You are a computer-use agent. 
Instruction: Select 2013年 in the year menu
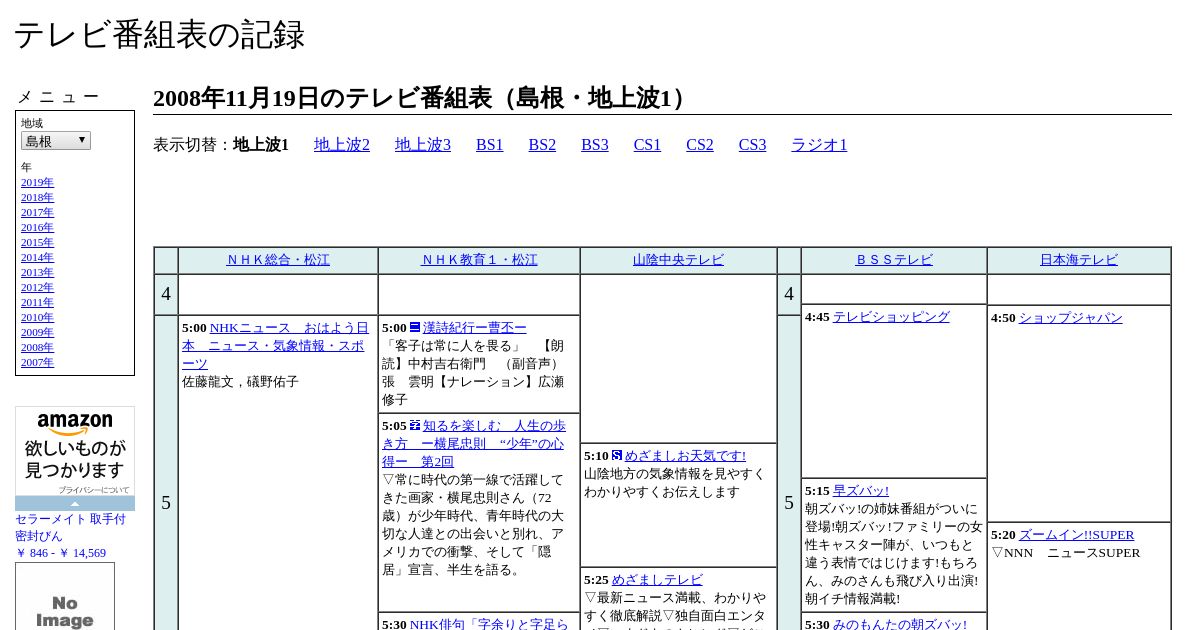[37, 272]
